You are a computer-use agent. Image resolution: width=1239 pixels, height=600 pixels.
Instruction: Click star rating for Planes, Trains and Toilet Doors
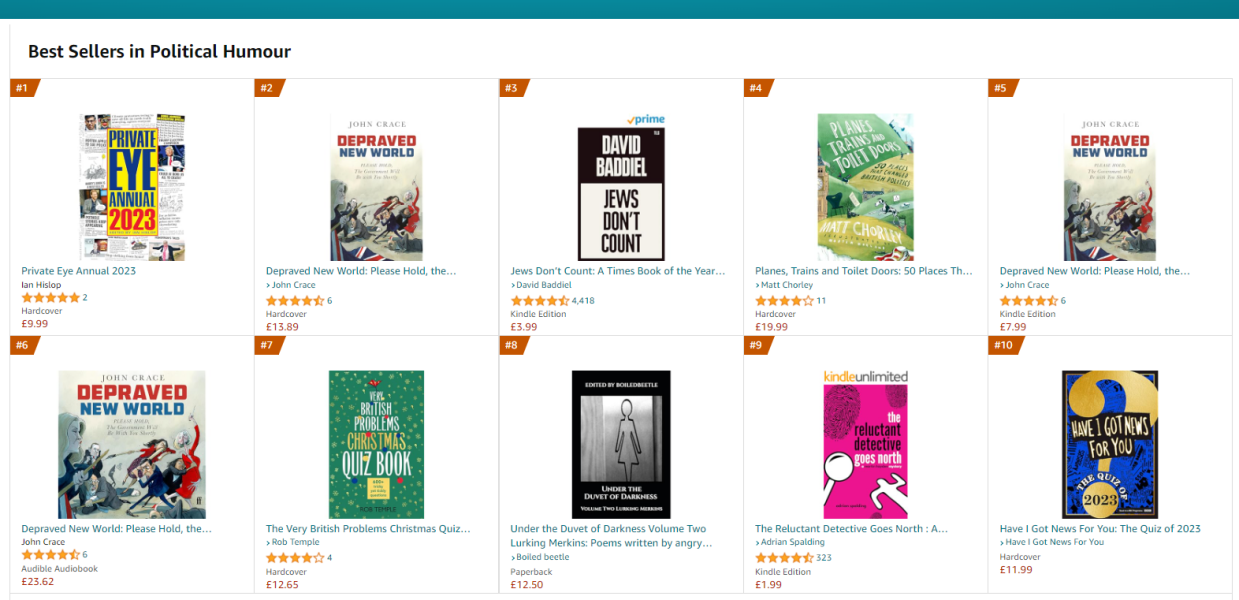point(784,300)
